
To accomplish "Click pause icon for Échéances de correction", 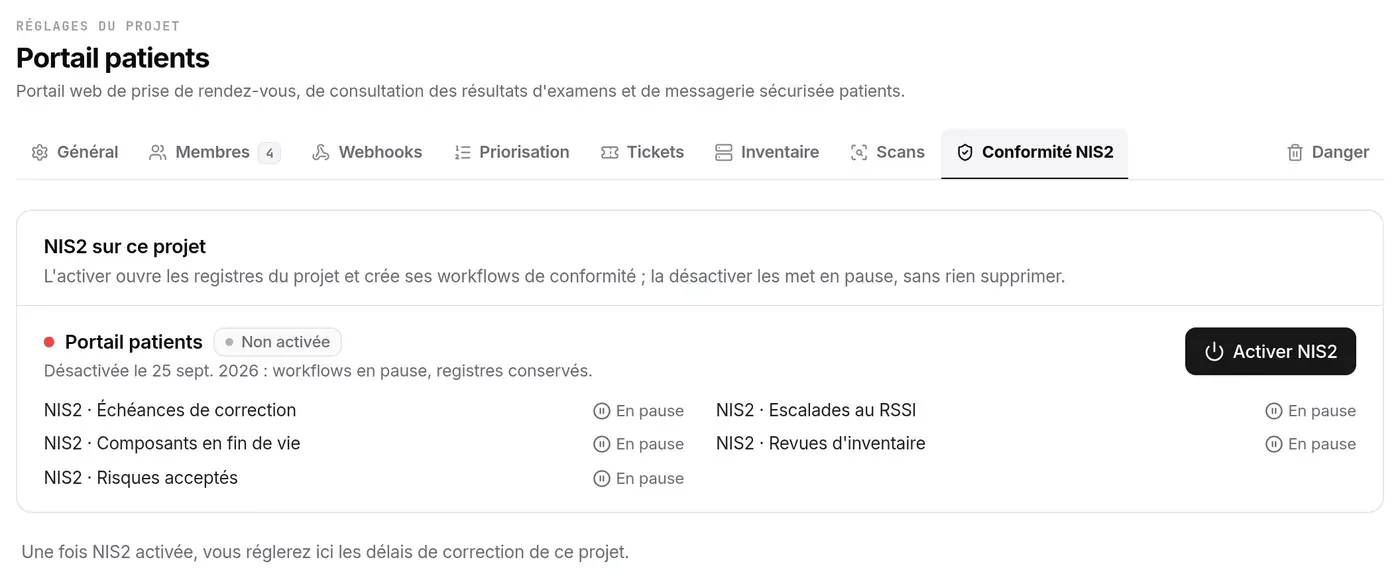I will (602, 411).
